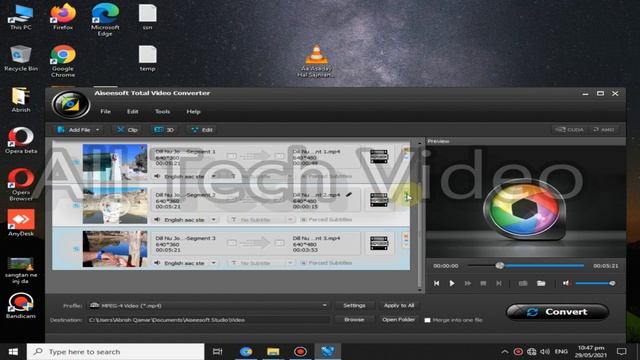Toggle the Segment 3 row checkbox
Screen dimensions: 640x360
[x=76, y=249]
